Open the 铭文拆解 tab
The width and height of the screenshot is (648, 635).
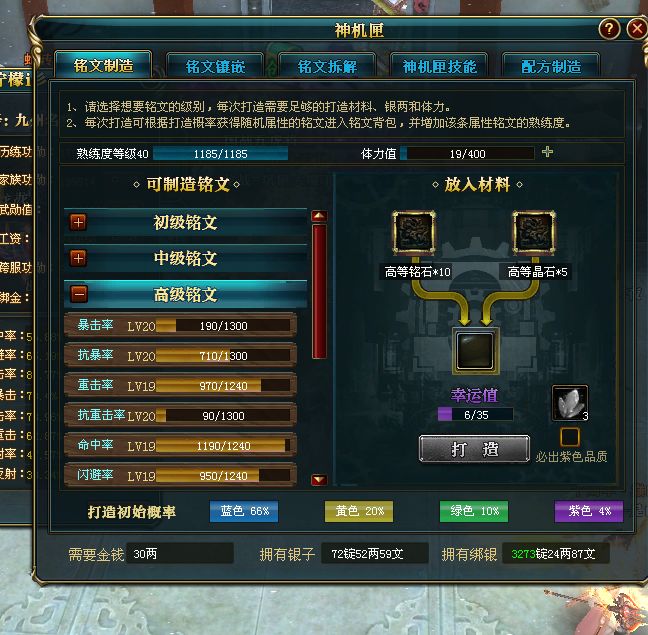click(x=327, y=66)
